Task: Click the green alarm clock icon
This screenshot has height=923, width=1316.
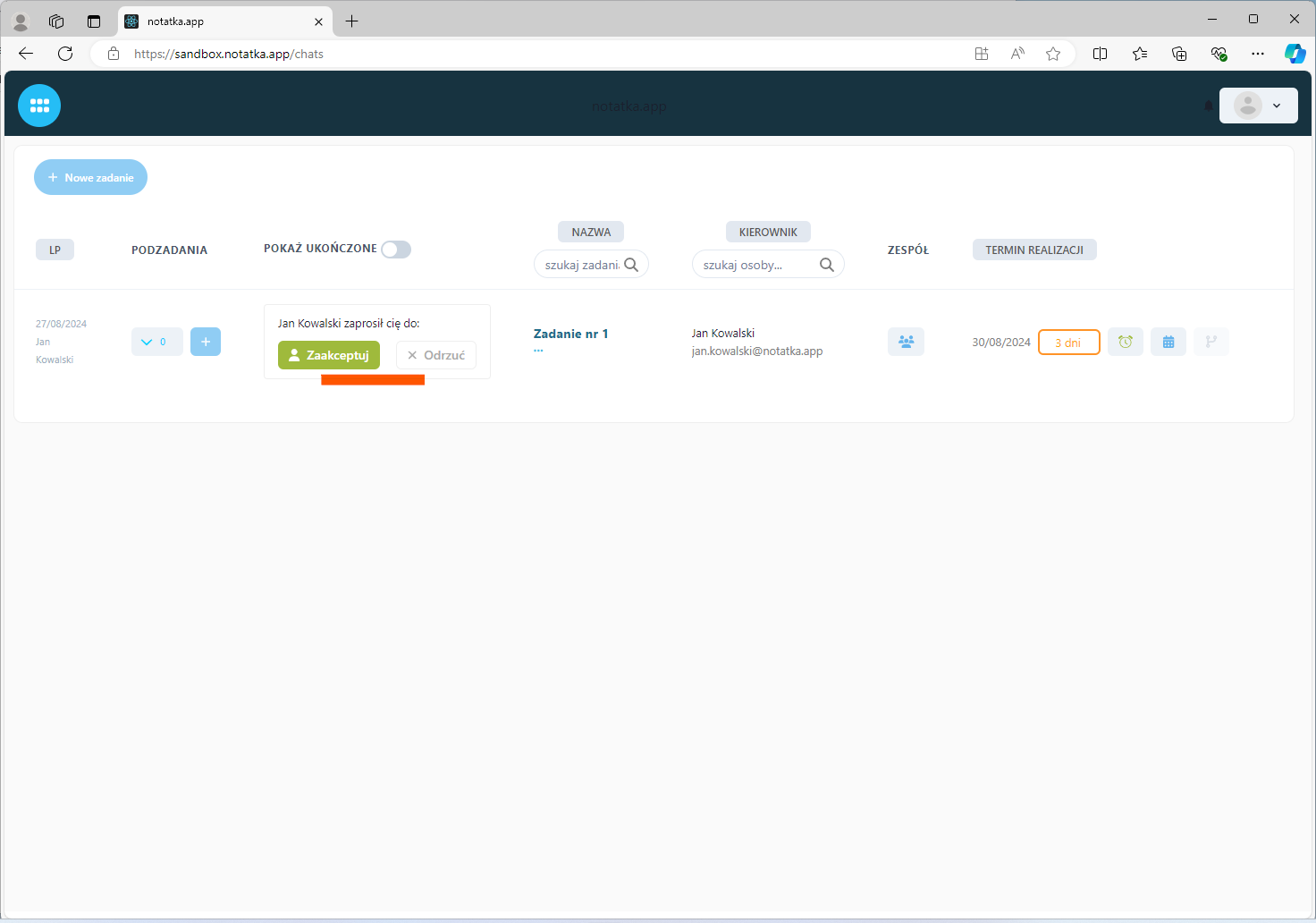Action: [x=1125, y=342]
